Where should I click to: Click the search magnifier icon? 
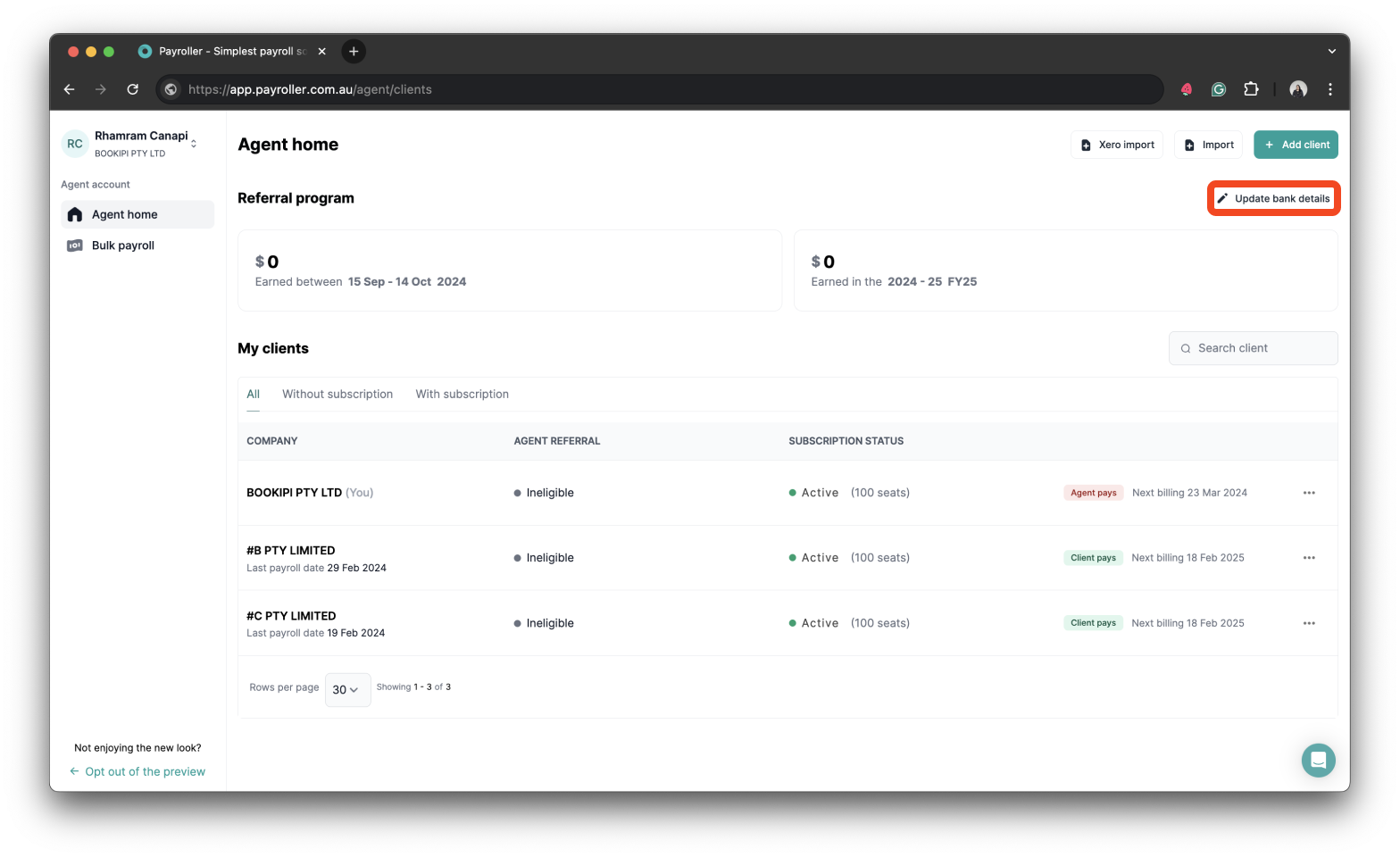coord(1186,349)
